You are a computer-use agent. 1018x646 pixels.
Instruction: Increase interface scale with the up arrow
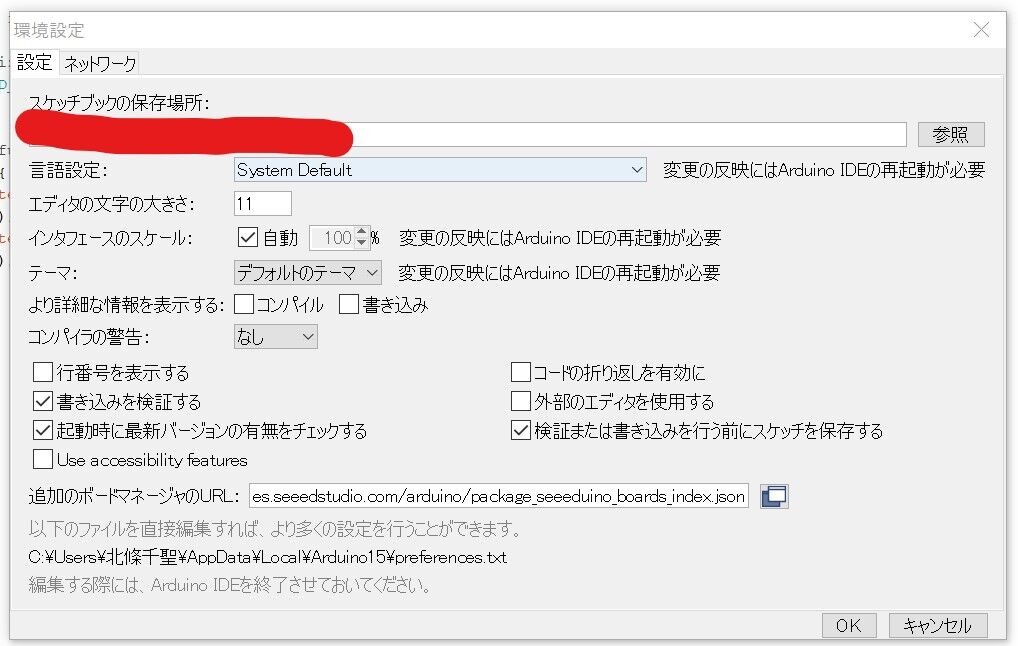(362, 232)
